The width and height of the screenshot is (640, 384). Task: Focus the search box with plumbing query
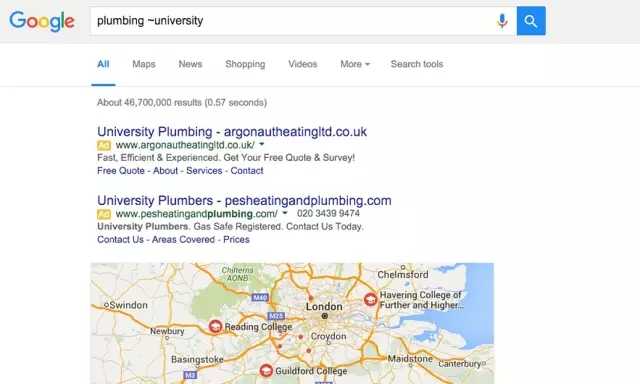point(292,21)
